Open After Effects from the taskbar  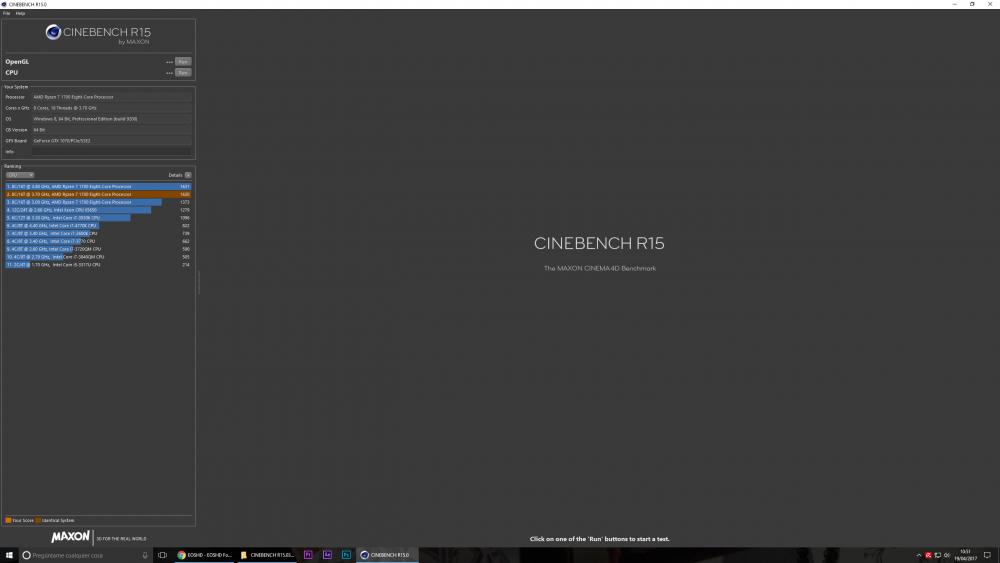(327, 555)
